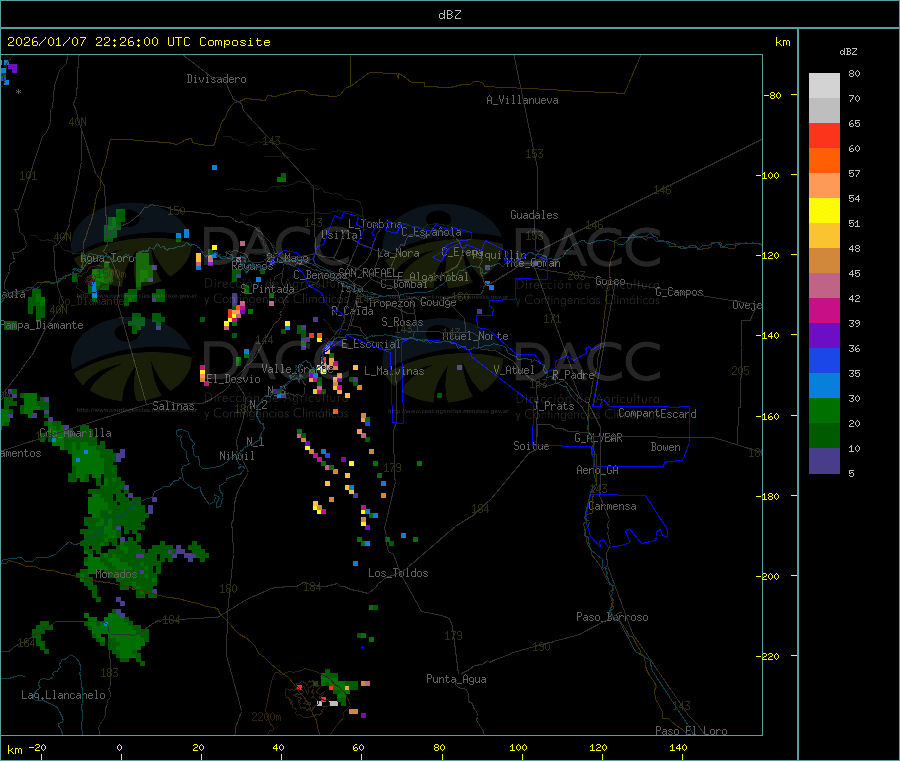This screenshot has width=900, height=761.
Task: Click the 'G_Campos' map label
Action: tap(680, 292)
